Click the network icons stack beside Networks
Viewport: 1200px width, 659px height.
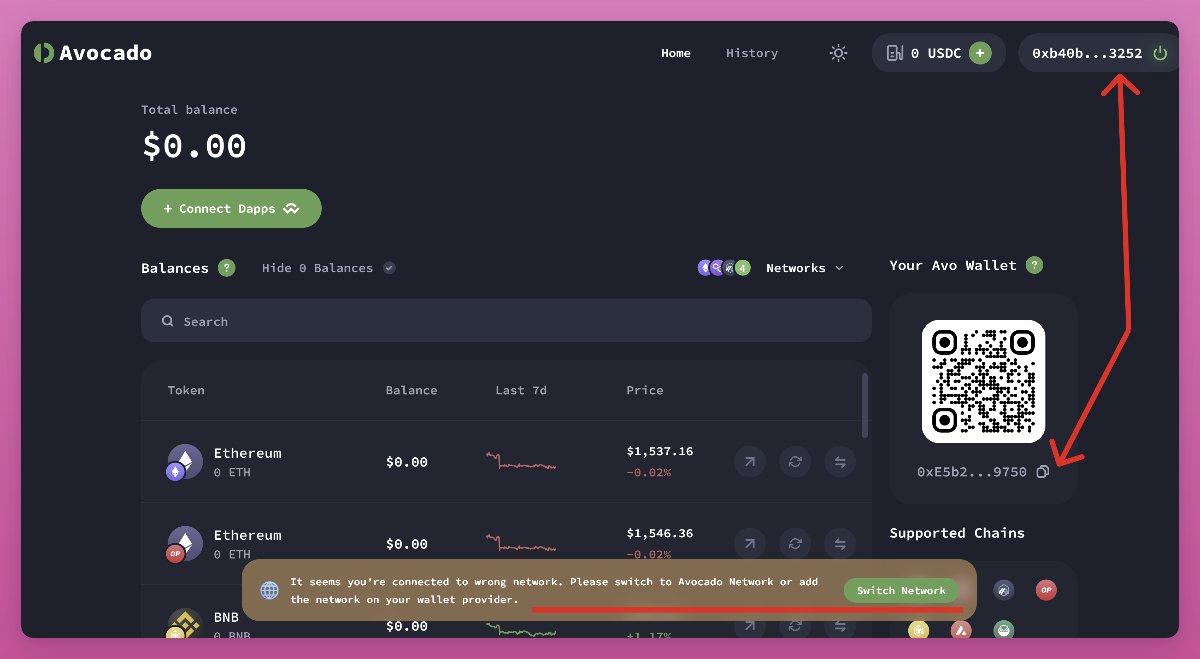[x=724, y=268]
